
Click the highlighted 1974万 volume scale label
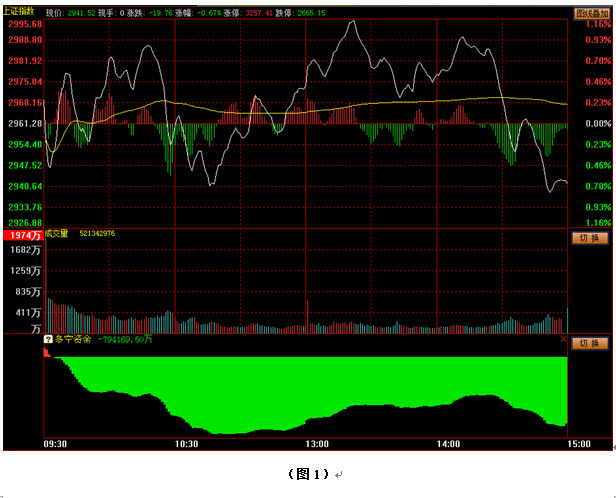point(23,235)
